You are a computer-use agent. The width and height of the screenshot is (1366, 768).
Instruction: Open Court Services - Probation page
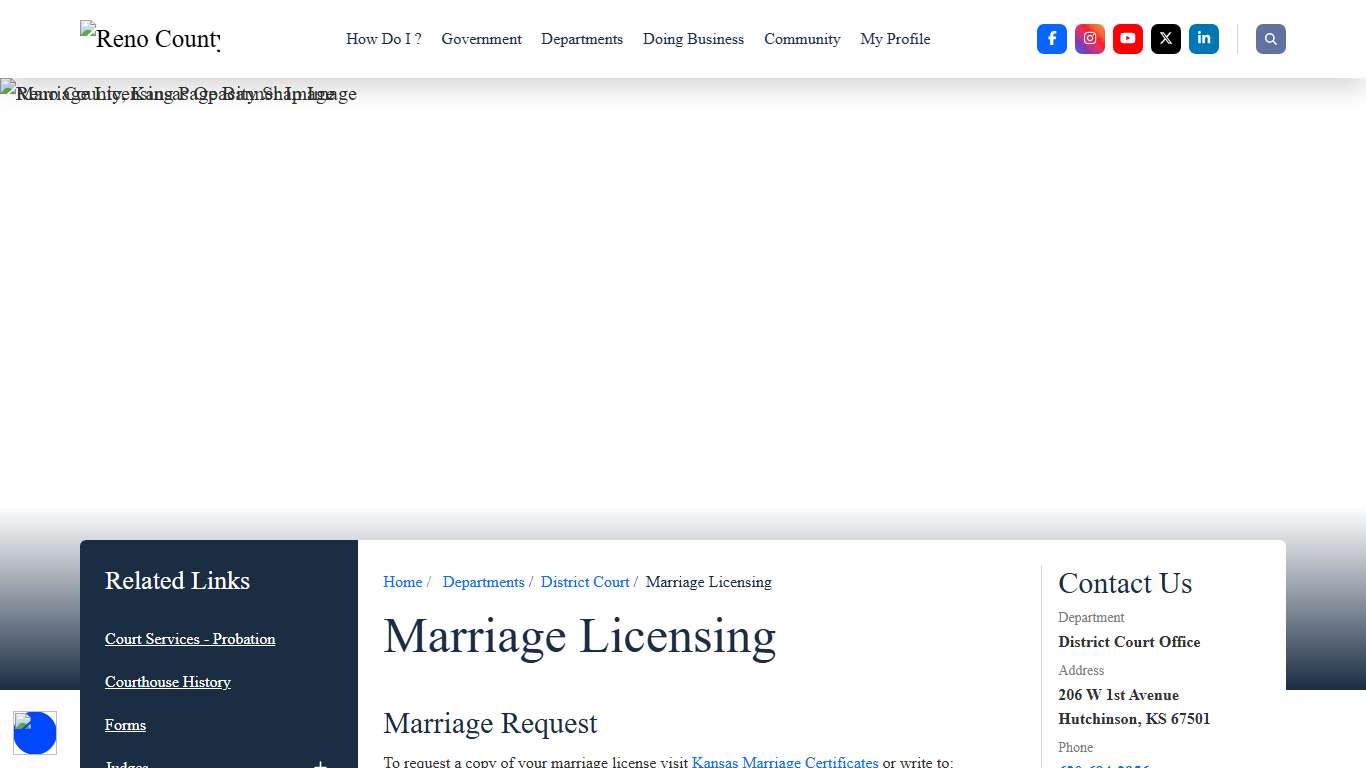point(190,639)
